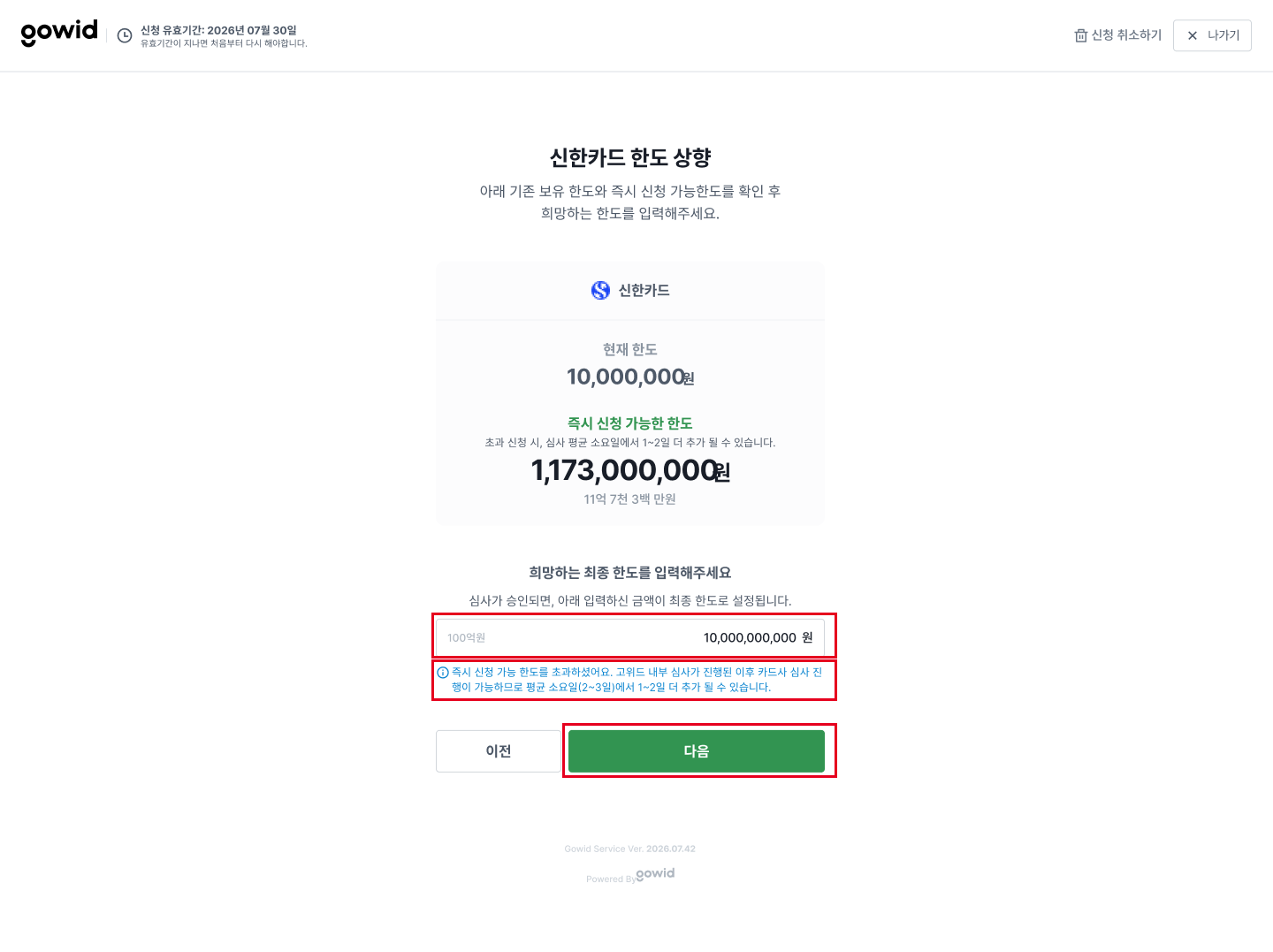Image resolution: width=1273 pixels, height=952 pixels.
Task: Click the X icon inside 나가기 button
Action: tap(1193, 35)
